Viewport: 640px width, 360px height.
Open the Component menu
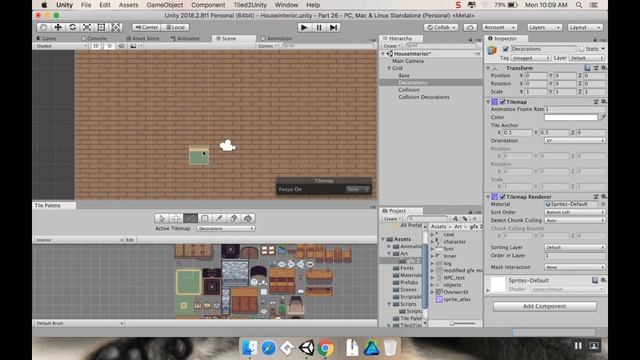(208, 5)
